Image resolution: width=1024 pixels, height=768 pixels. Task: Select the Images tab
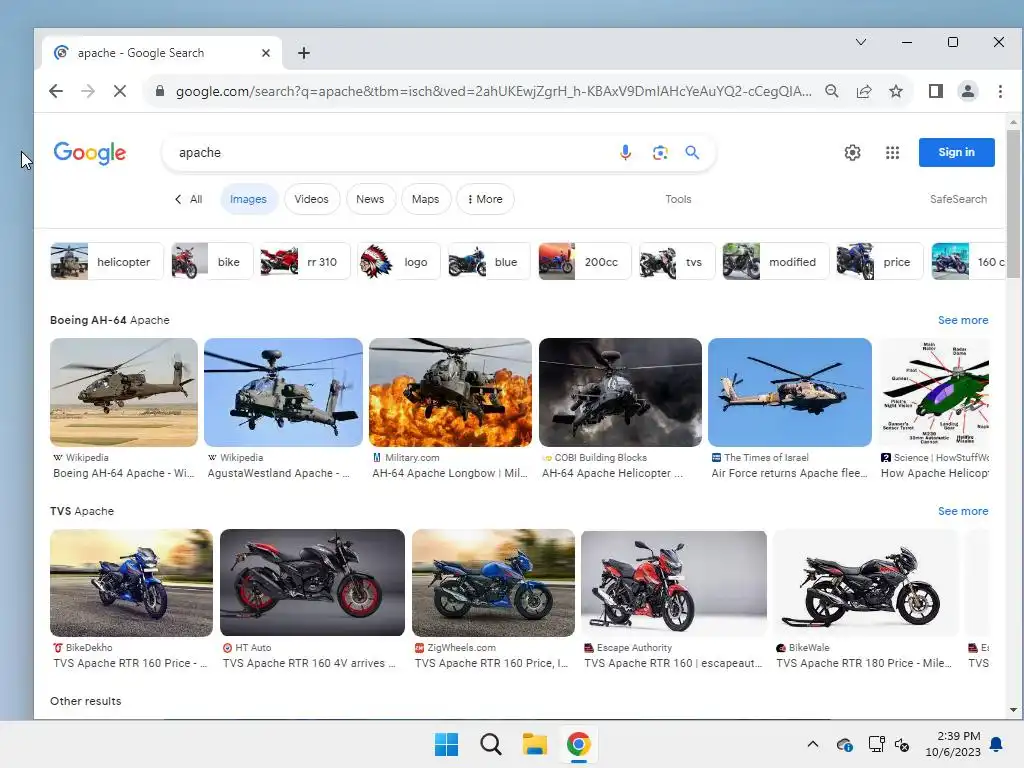point(248,199)
